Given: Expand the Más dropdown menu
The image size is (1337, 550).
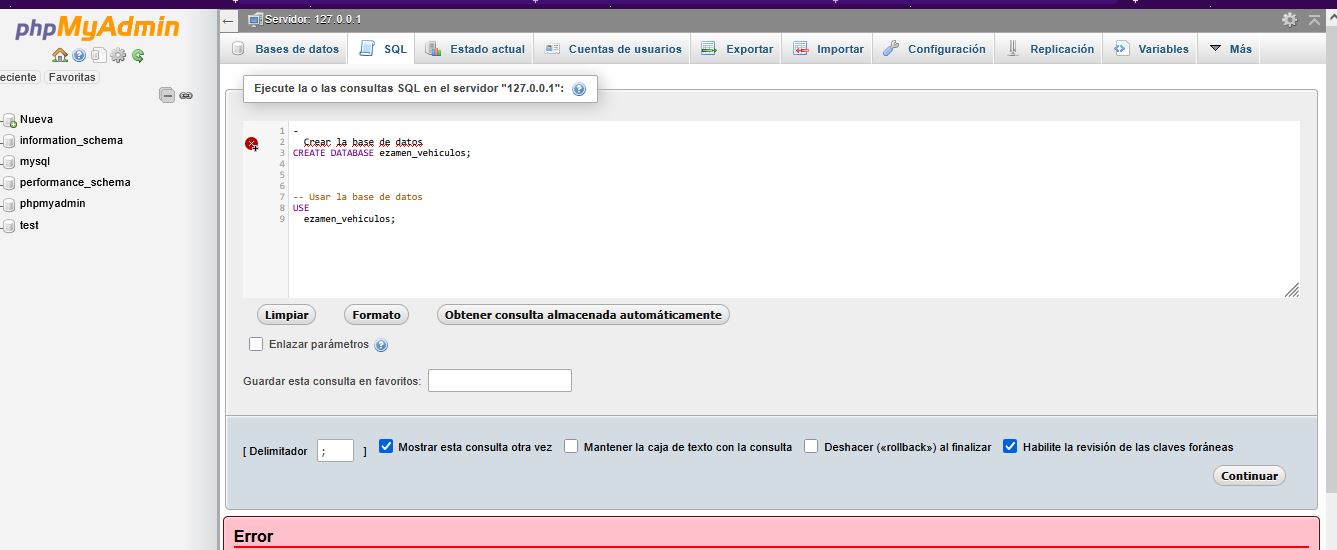Looking at the screenshot, I should point(1230,49).
